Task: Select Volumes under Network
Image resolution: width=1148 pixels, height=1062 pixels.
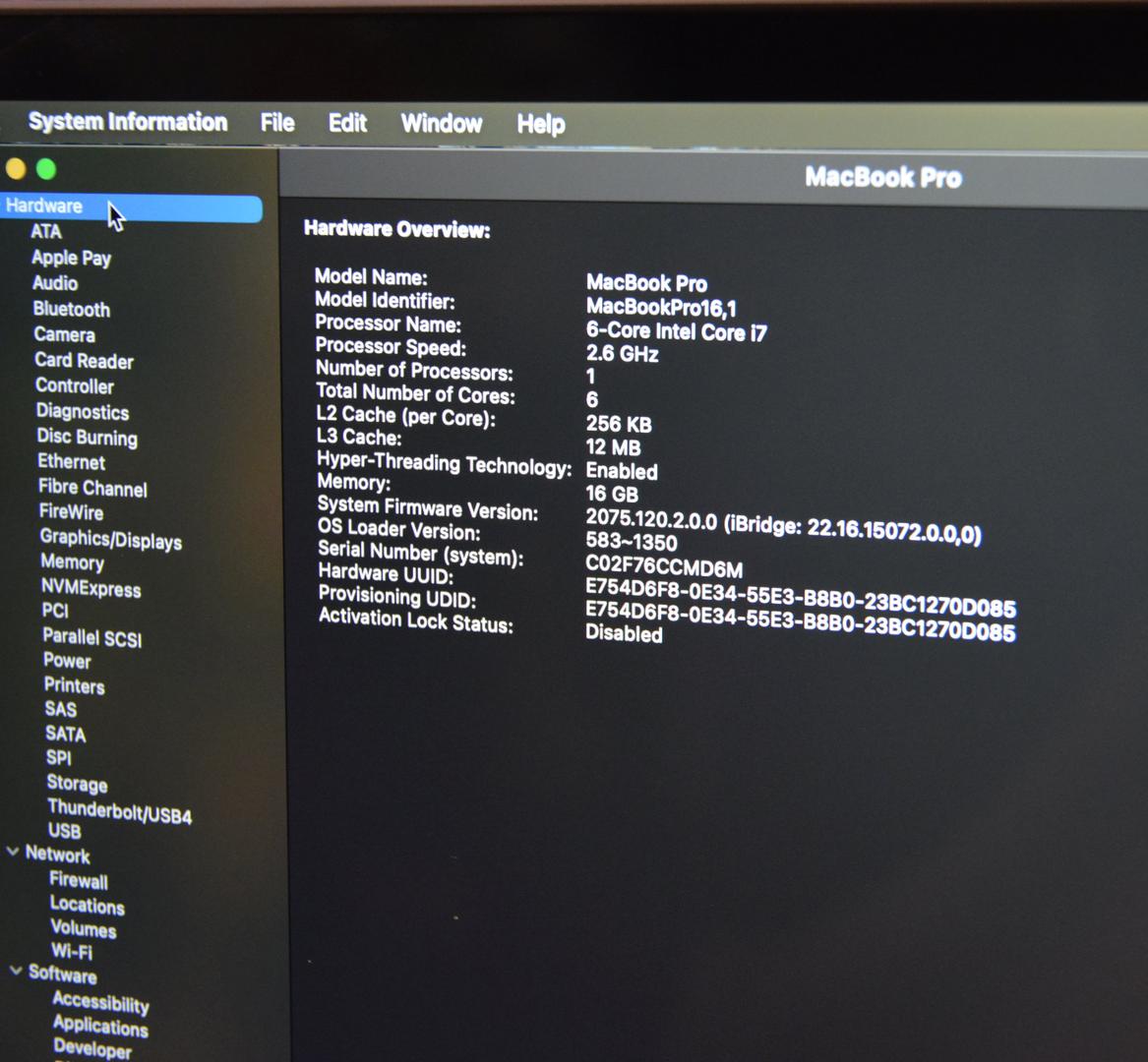Action: pyautogui.click(x=85, y=929)
